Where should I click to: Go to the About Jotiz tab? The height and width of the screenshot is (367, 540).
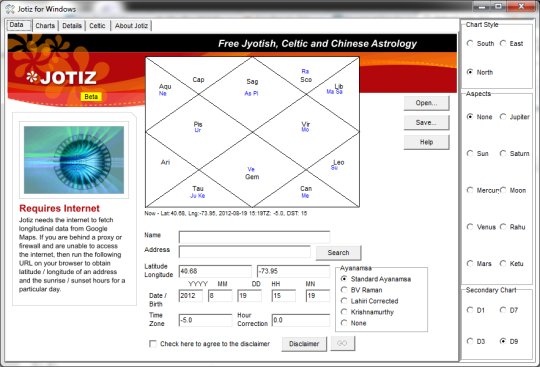pos(131,25)
